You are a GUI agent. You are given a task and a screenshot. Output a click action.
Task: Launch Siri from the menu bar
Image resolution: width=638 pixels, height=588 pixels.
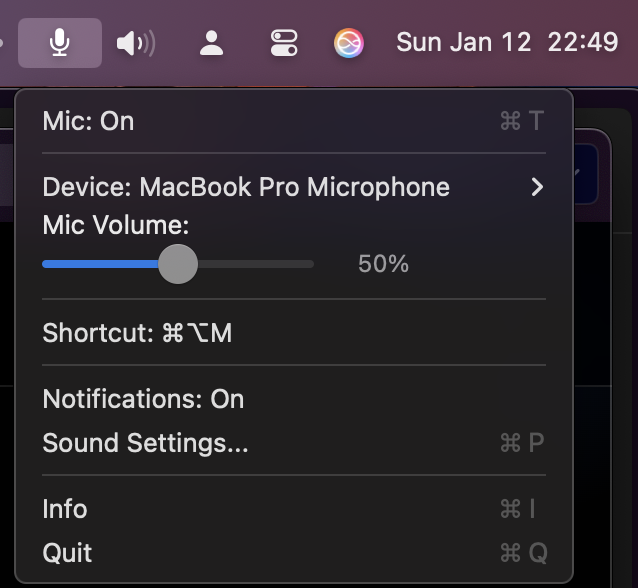pyautogui.click(x=349, y=43)
